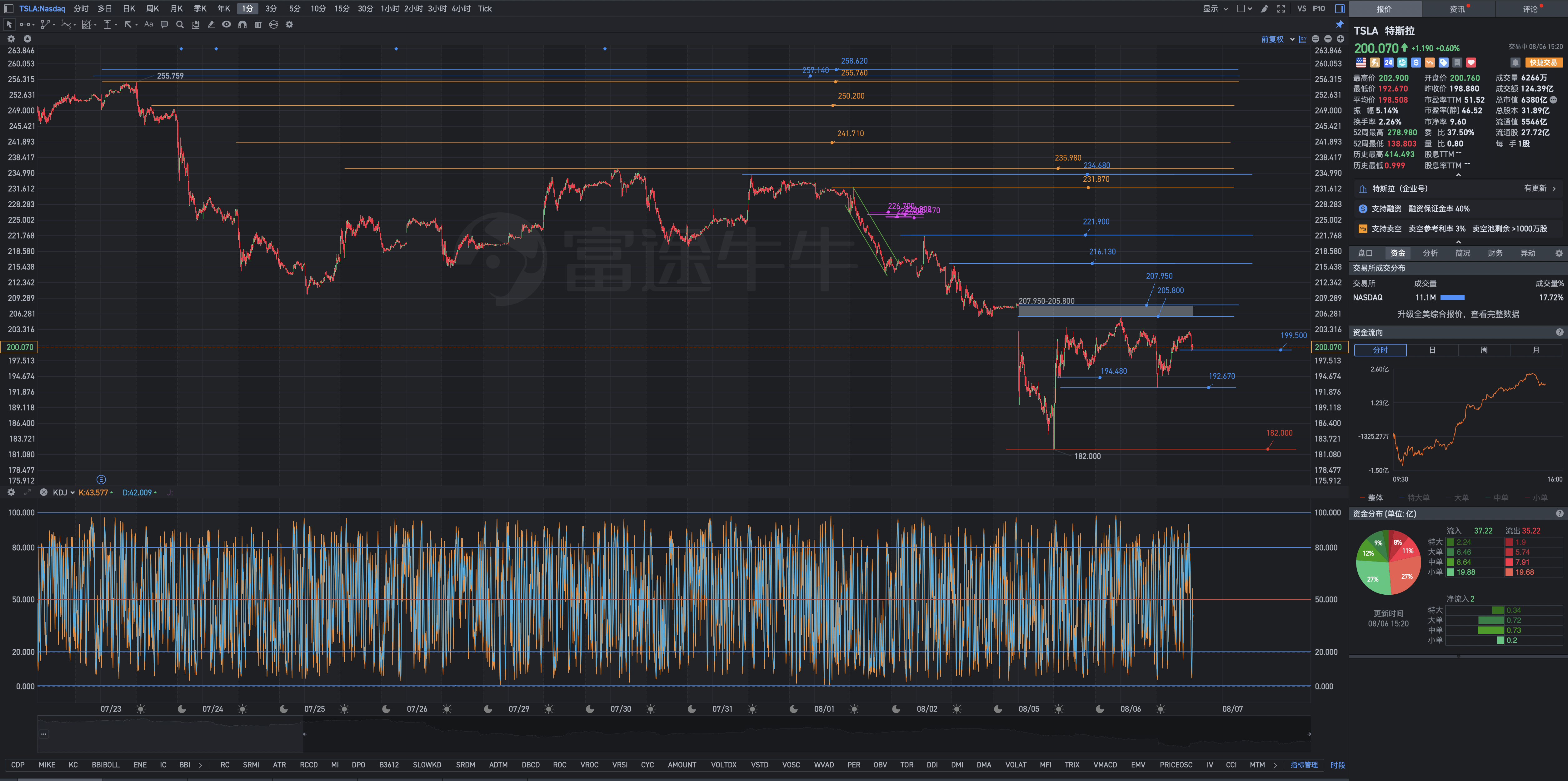
Task: Open the 评论 comments tab
Action: click(x=1531, y=8)
